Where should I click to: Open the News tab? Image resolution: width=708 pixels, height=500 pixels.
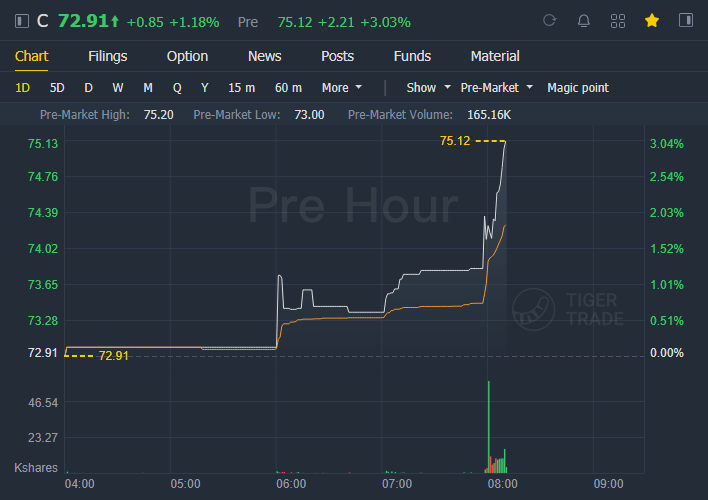tap(265, 56)
